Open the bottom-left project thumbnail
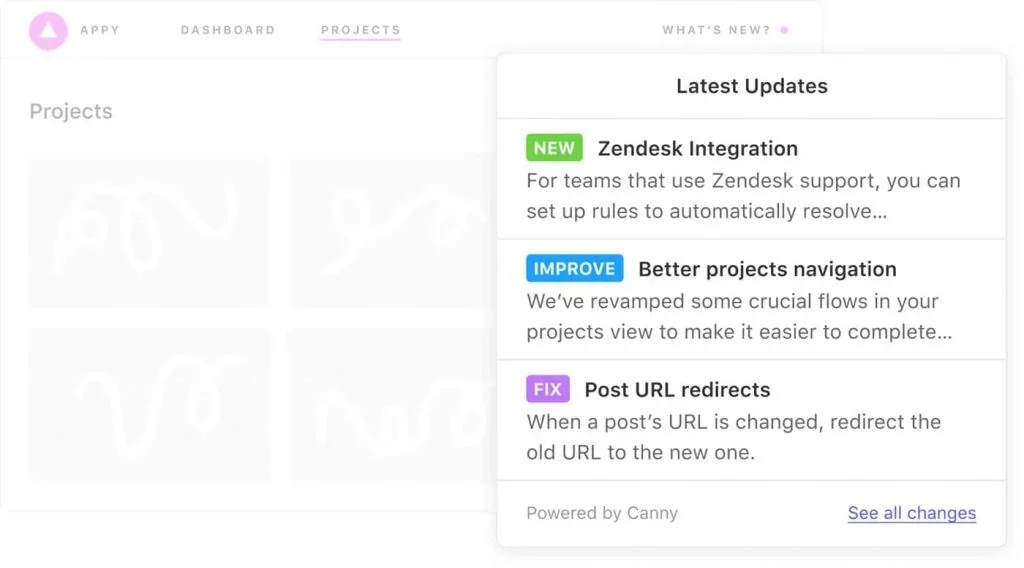Screen dimensions: 1024x568 coord(149,405)
